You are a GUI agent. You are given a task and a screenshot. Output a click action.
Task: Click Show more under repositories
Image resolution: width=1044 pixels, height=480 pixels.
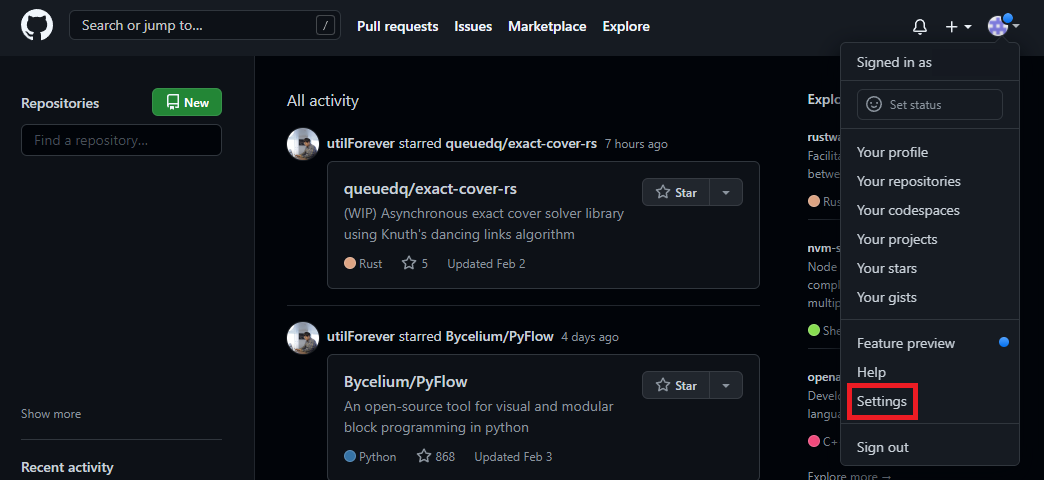pos(51,414)
